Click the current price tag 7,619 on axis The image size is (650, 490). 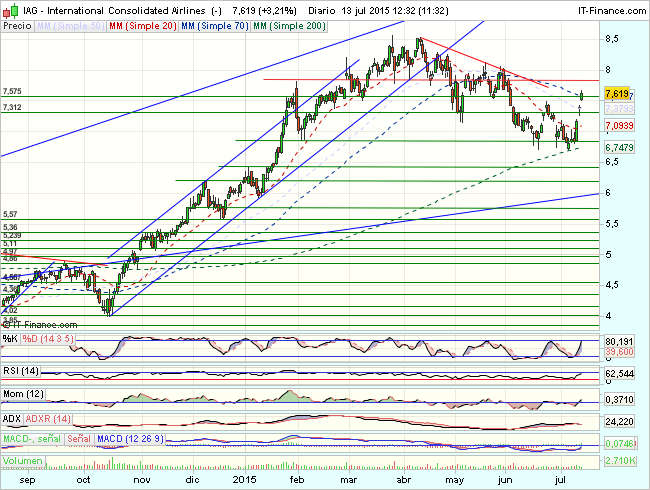click(x=618, y=93)
